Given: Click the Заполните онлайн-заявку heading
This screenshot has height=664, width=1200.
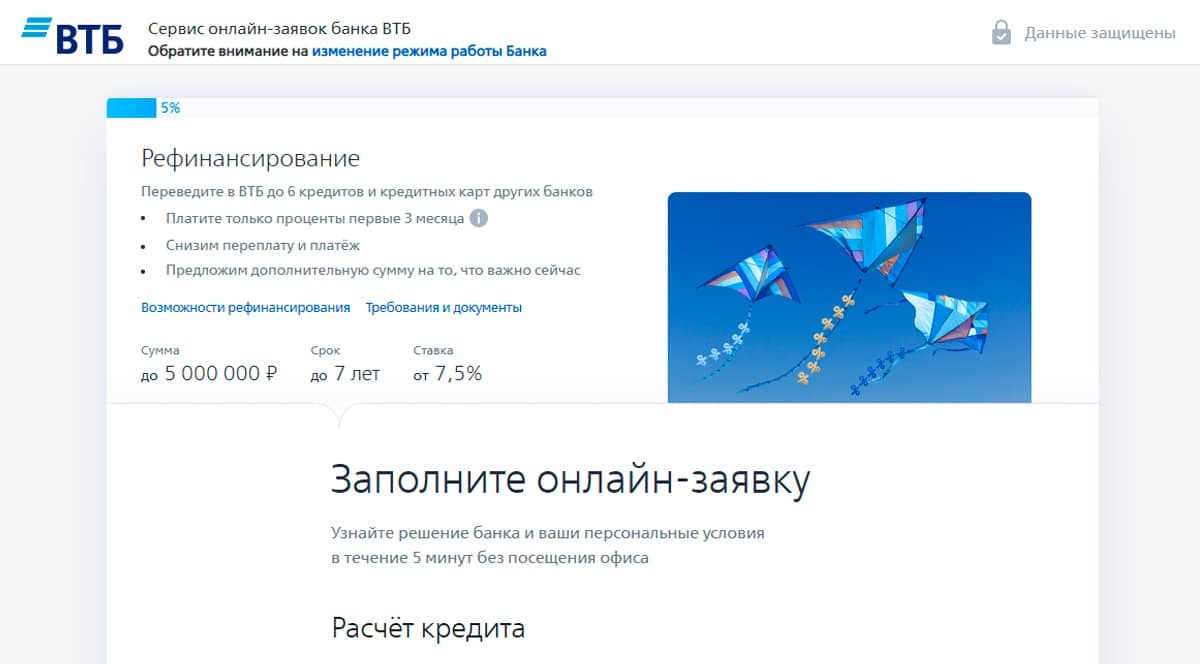Looking at the screenshot, I should [x=570, y=481].
